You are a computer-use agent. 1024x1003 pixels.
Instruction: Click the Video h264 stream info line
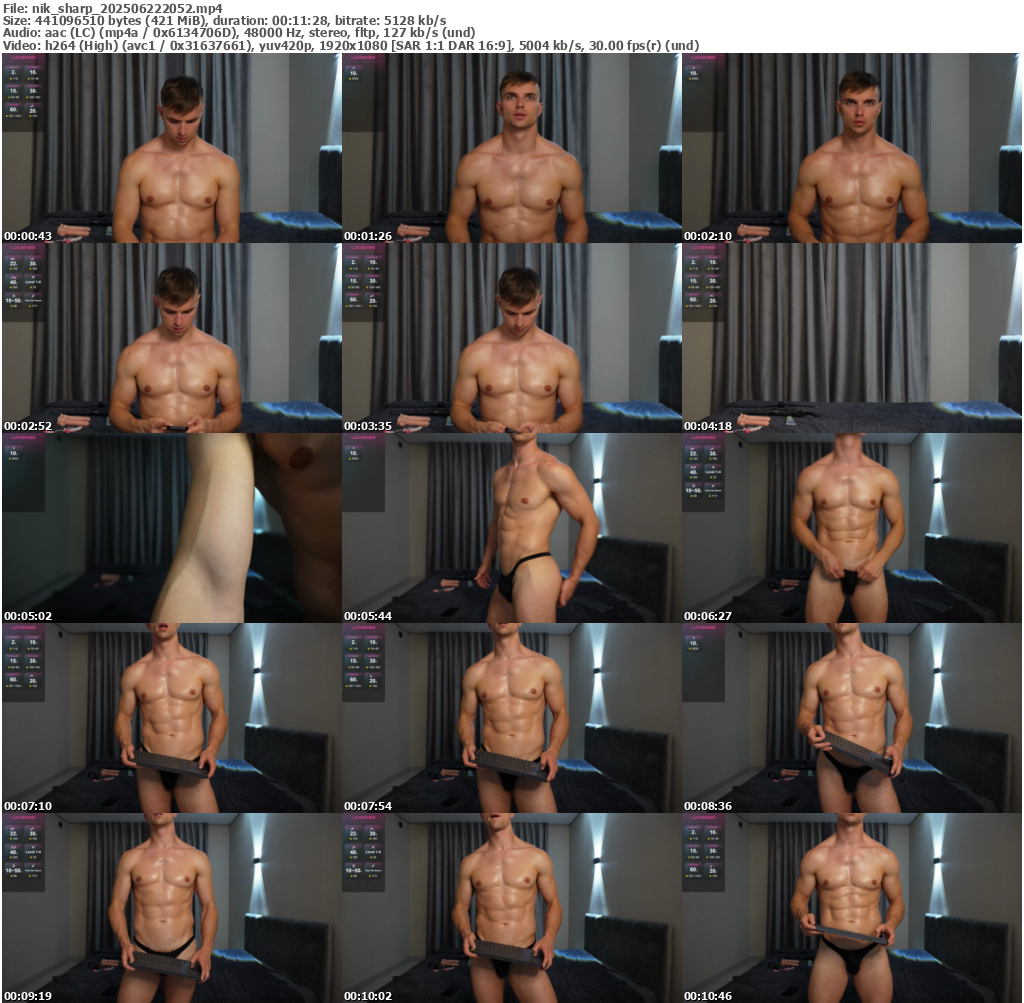tap(351, 46)
